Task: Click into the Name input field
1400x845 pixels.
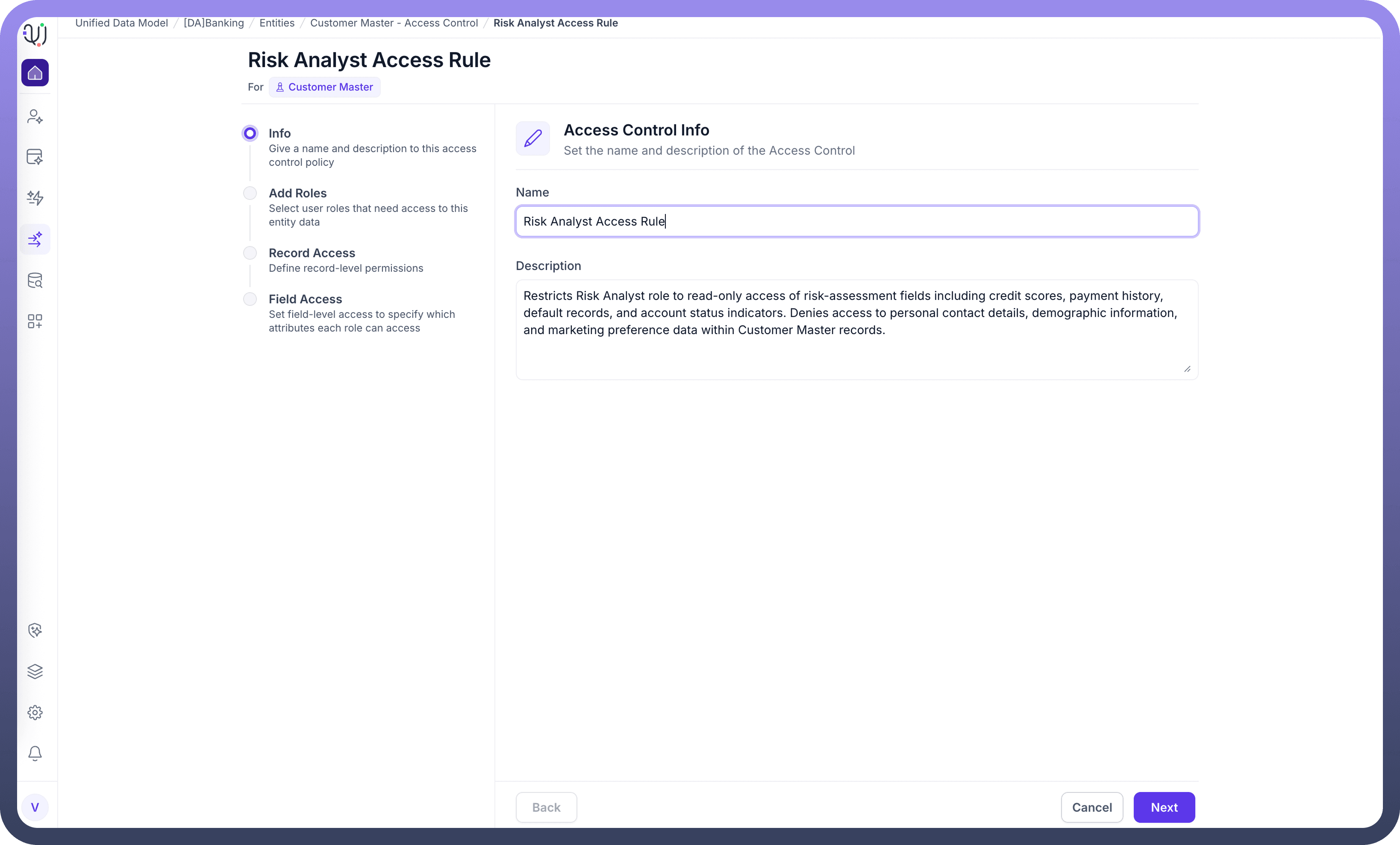Action: click(857, 221)
